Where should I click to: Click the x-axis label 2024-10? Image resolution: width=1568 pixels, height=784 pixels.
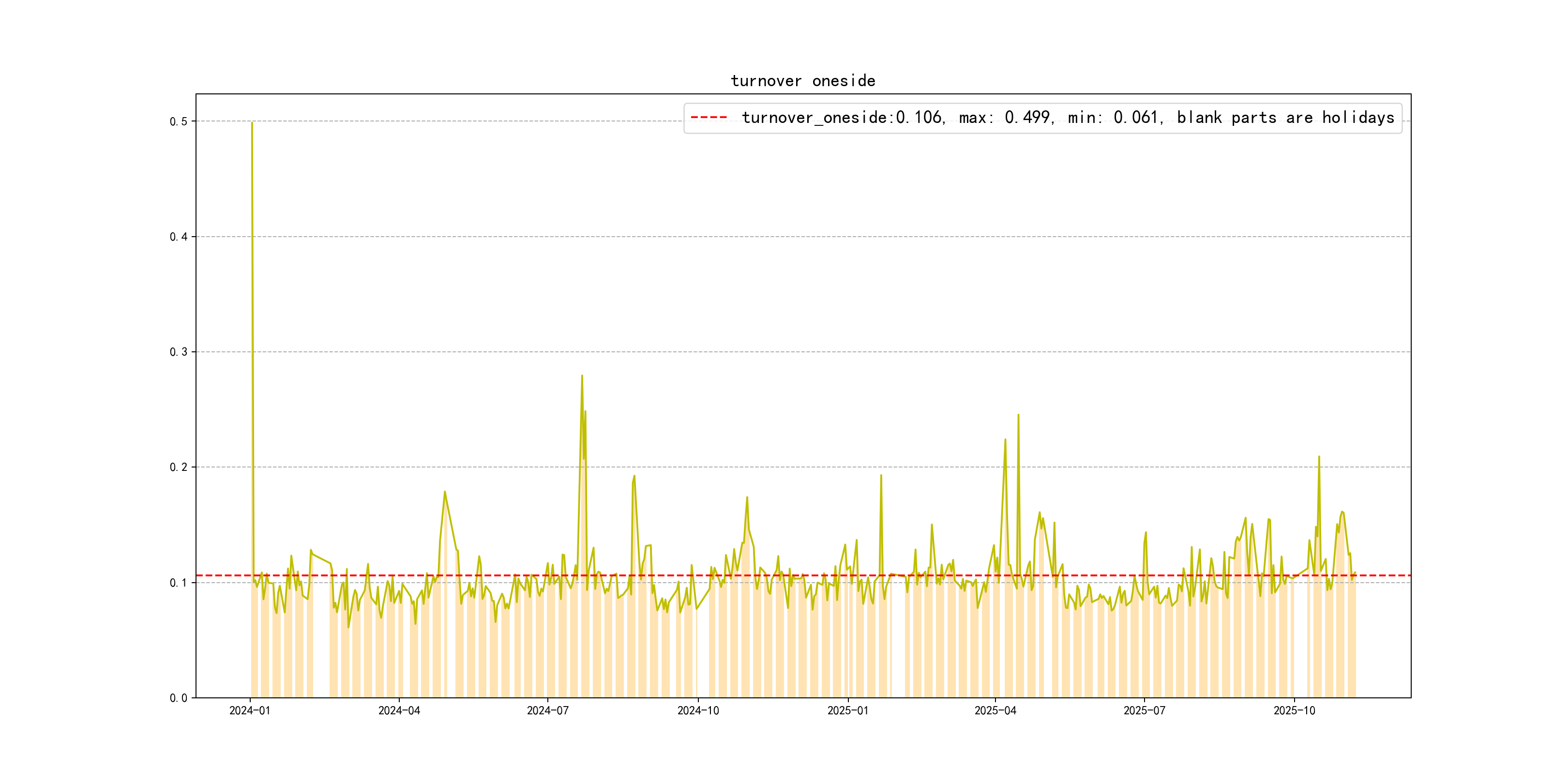[697, 711]
